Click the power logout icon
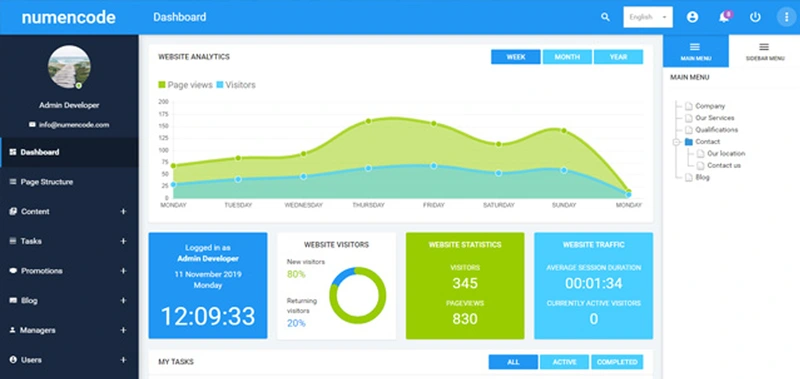 click(755, 17)
